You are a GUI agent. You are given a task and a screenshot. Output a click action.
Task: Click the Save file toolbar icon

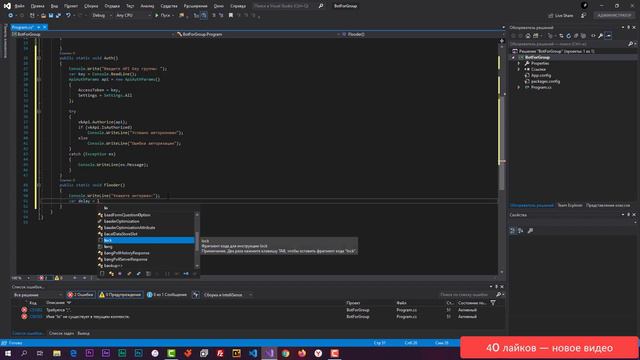click(51, 16)
